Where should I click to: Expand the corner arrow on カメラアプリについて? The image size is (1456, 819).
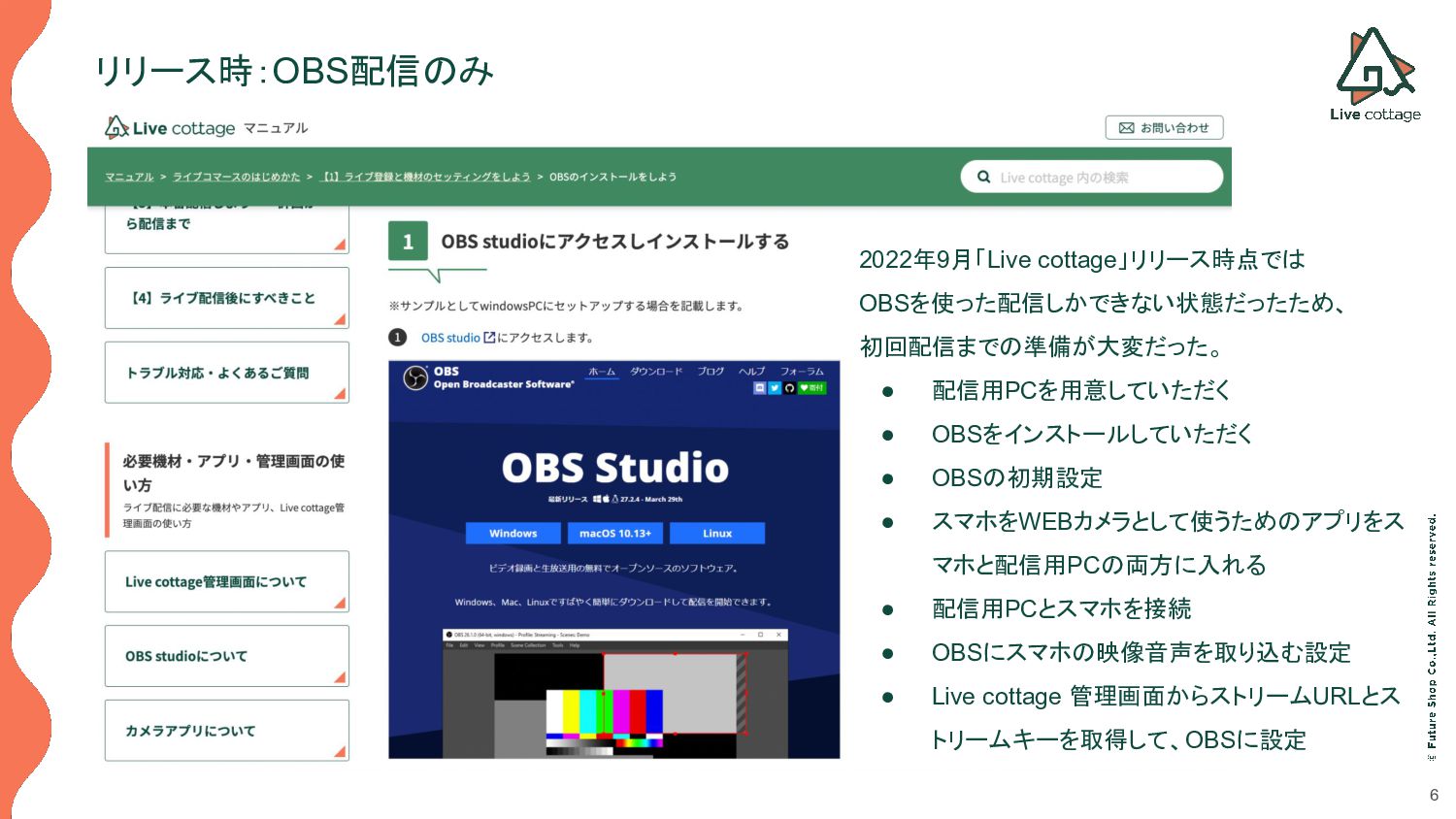[x=340, y=751]
